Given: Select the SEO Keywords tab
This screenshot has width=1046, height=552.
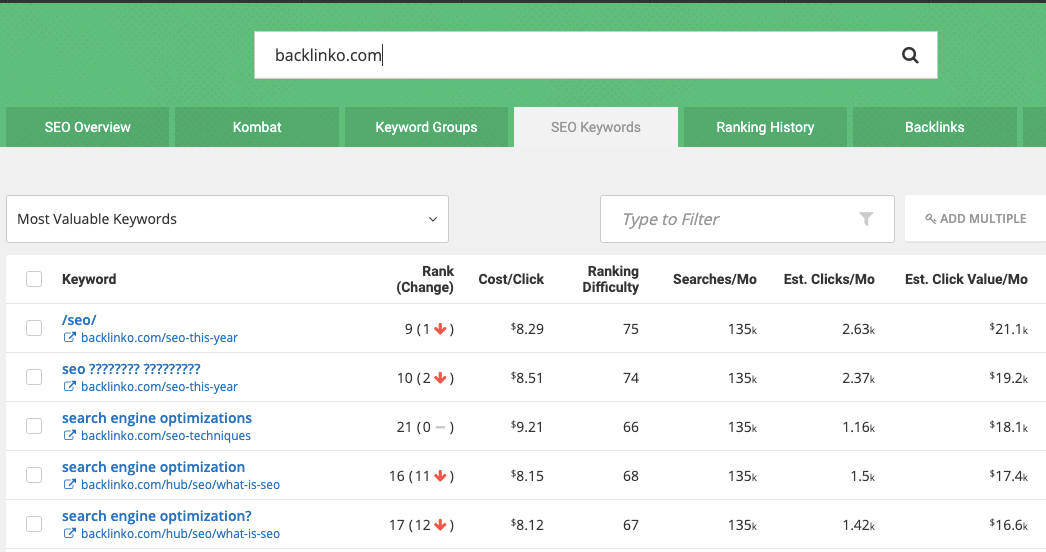Looking at the screenshot, I should coord(596,127).
